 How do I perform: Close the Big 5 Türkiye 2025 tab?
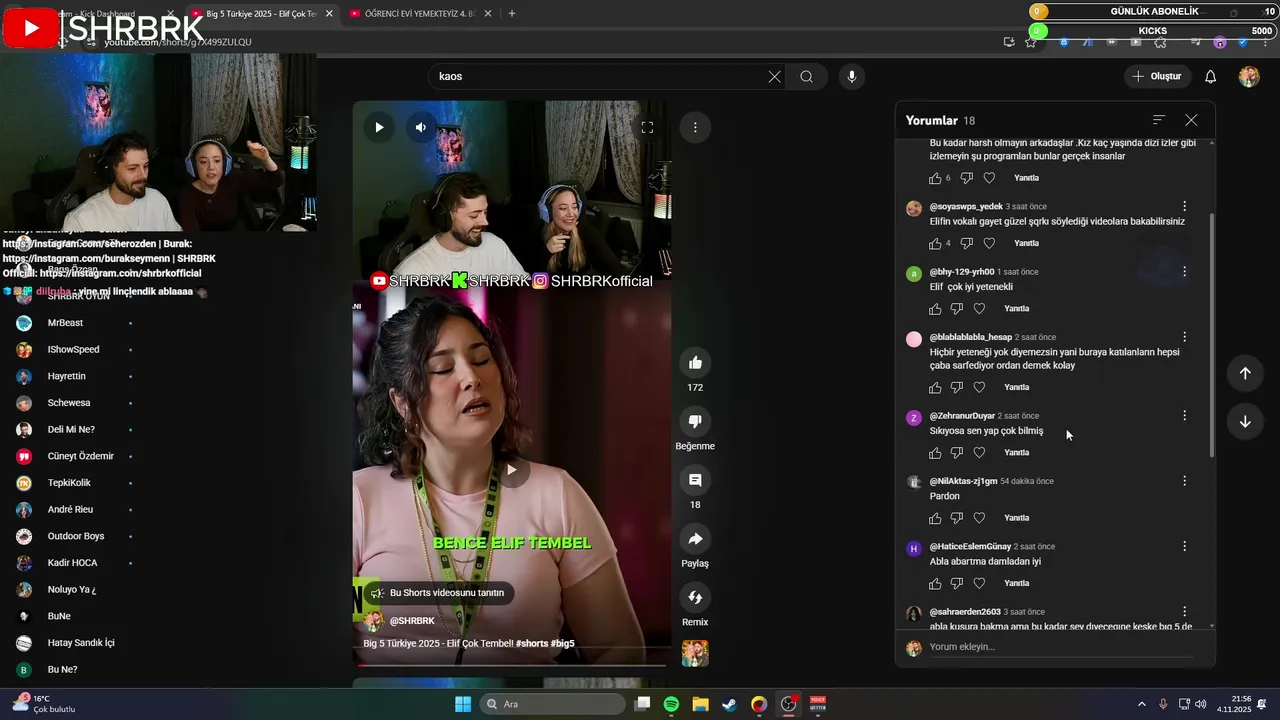[x=329, y=14]
